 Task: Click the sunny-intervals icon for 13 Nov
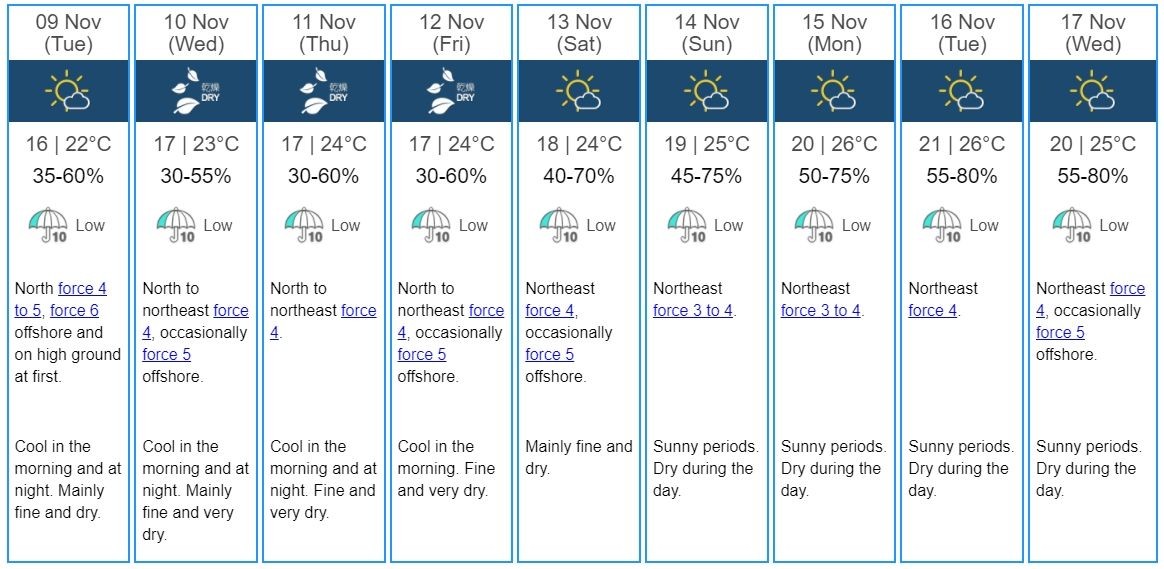578,91
